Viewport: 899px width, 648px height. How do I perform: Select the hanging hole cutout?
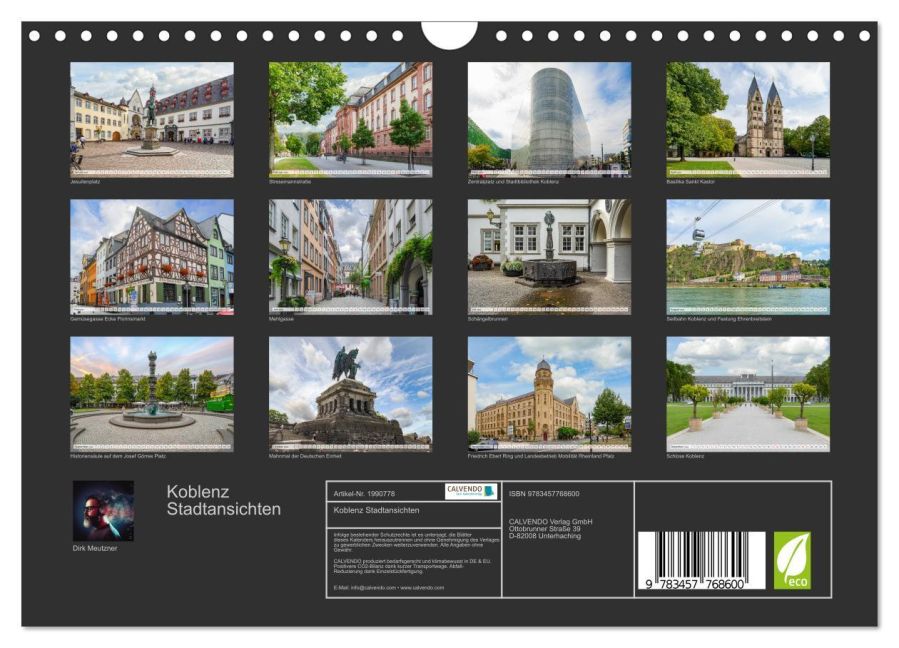[x=449, y=34]
